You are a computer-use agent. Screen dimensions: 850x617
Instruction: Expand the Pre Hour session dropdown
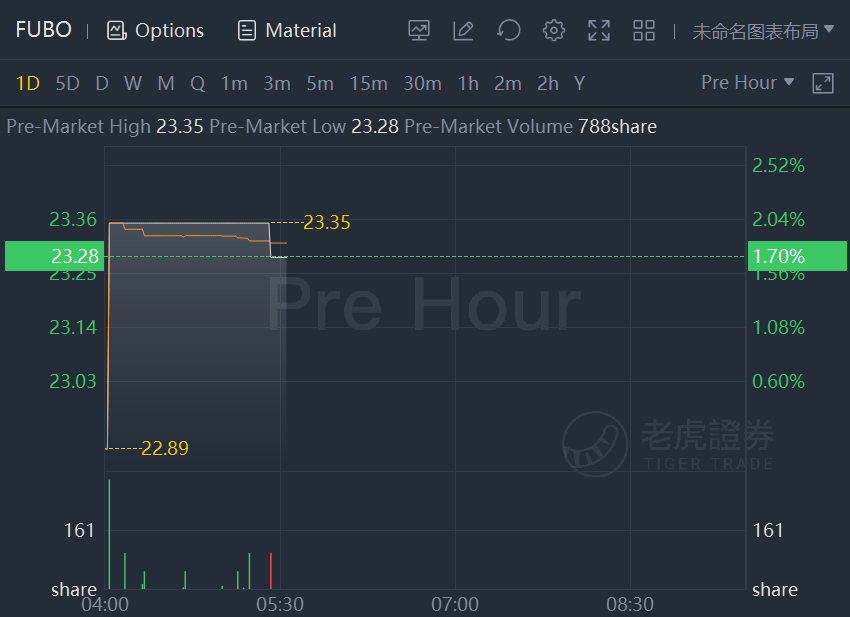point(747,82)
